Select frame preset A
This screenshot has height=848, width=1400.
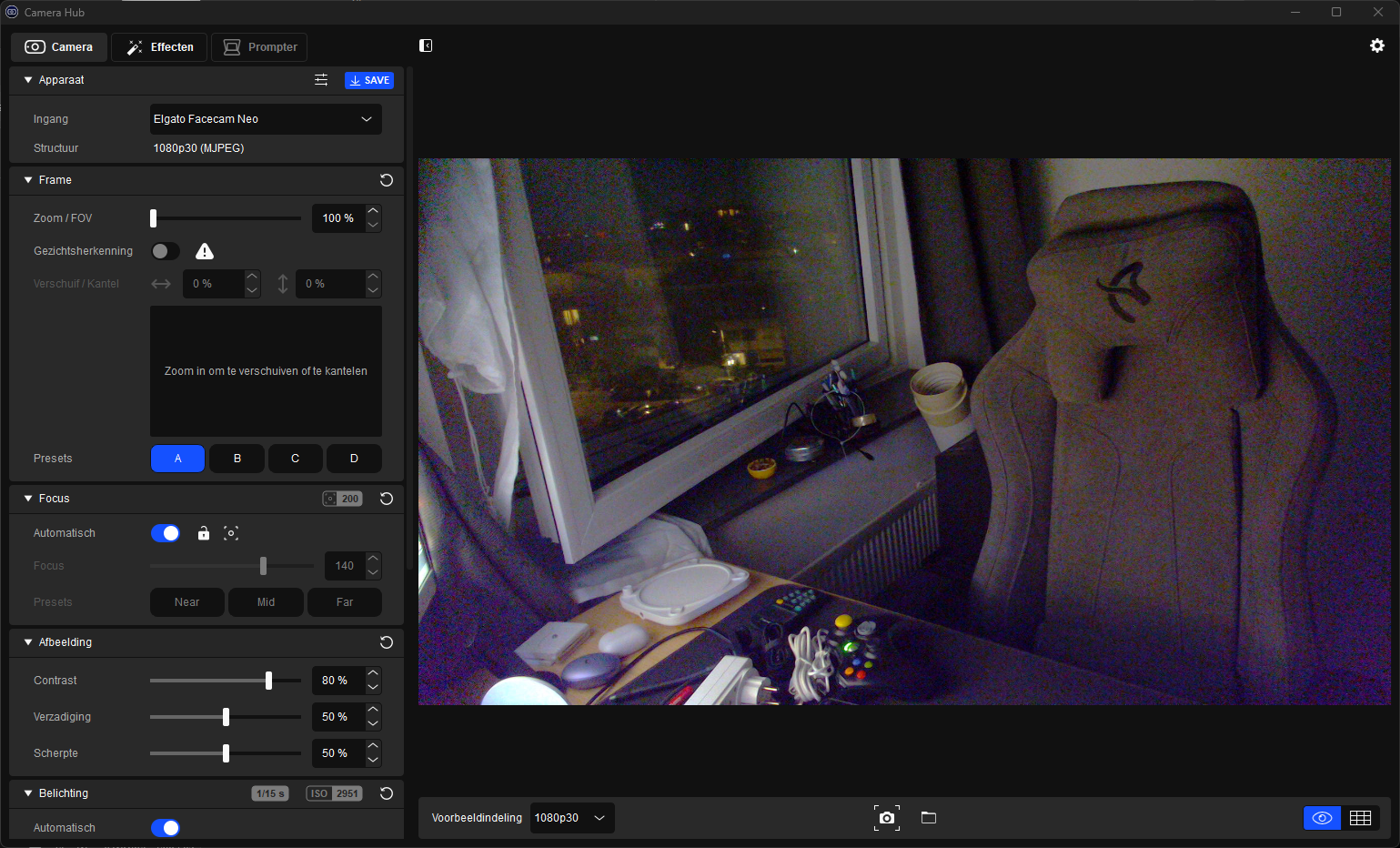(177, 459)
